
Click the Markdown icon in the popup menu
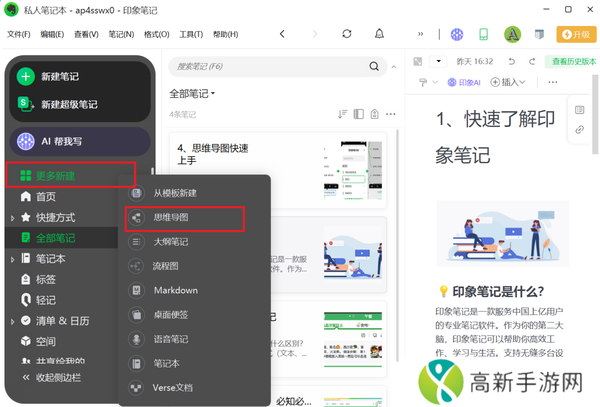[136, 290]
